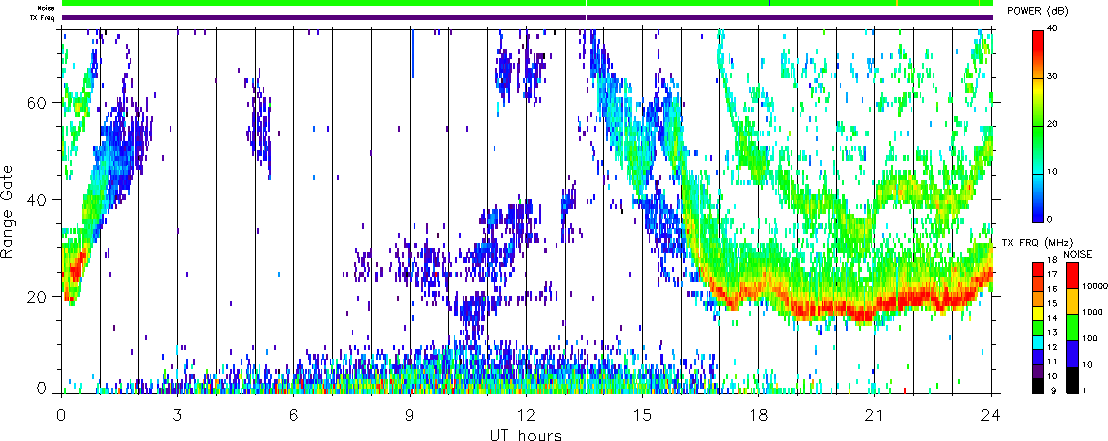The width and height of the screenshot is (1108, 441).
Task: Click the 40 tick on the POWER scale
Action: click(1051, 28)
